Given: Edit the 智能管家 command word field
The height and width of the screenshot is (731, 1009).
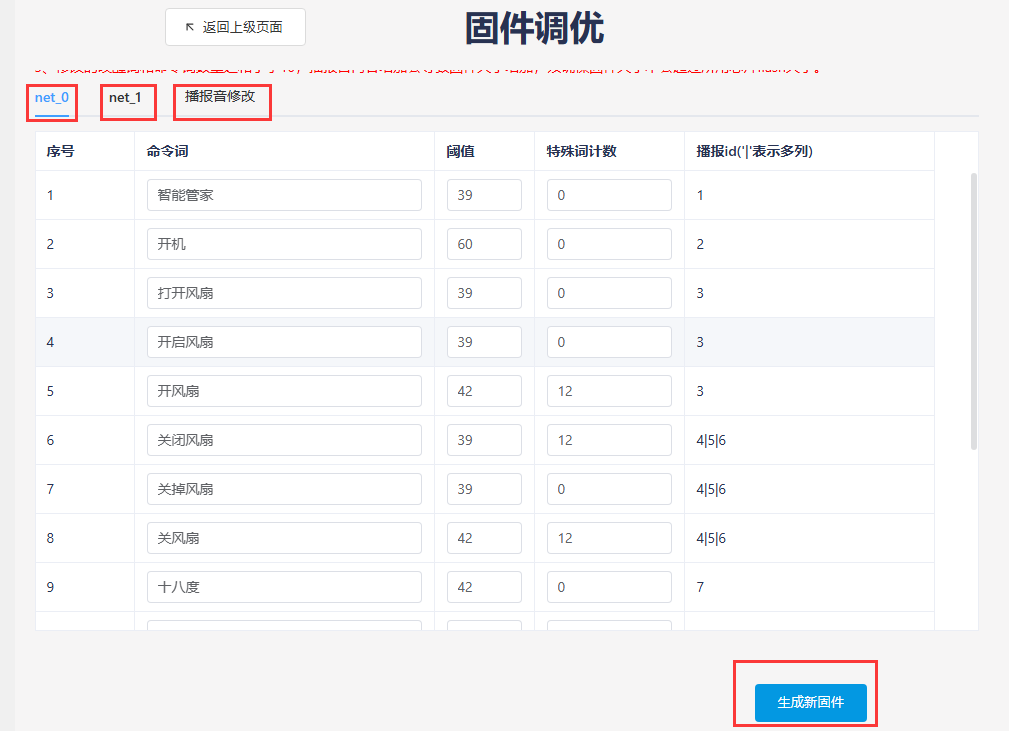Looking at the screenshot, I should click(x=284, y=195).
